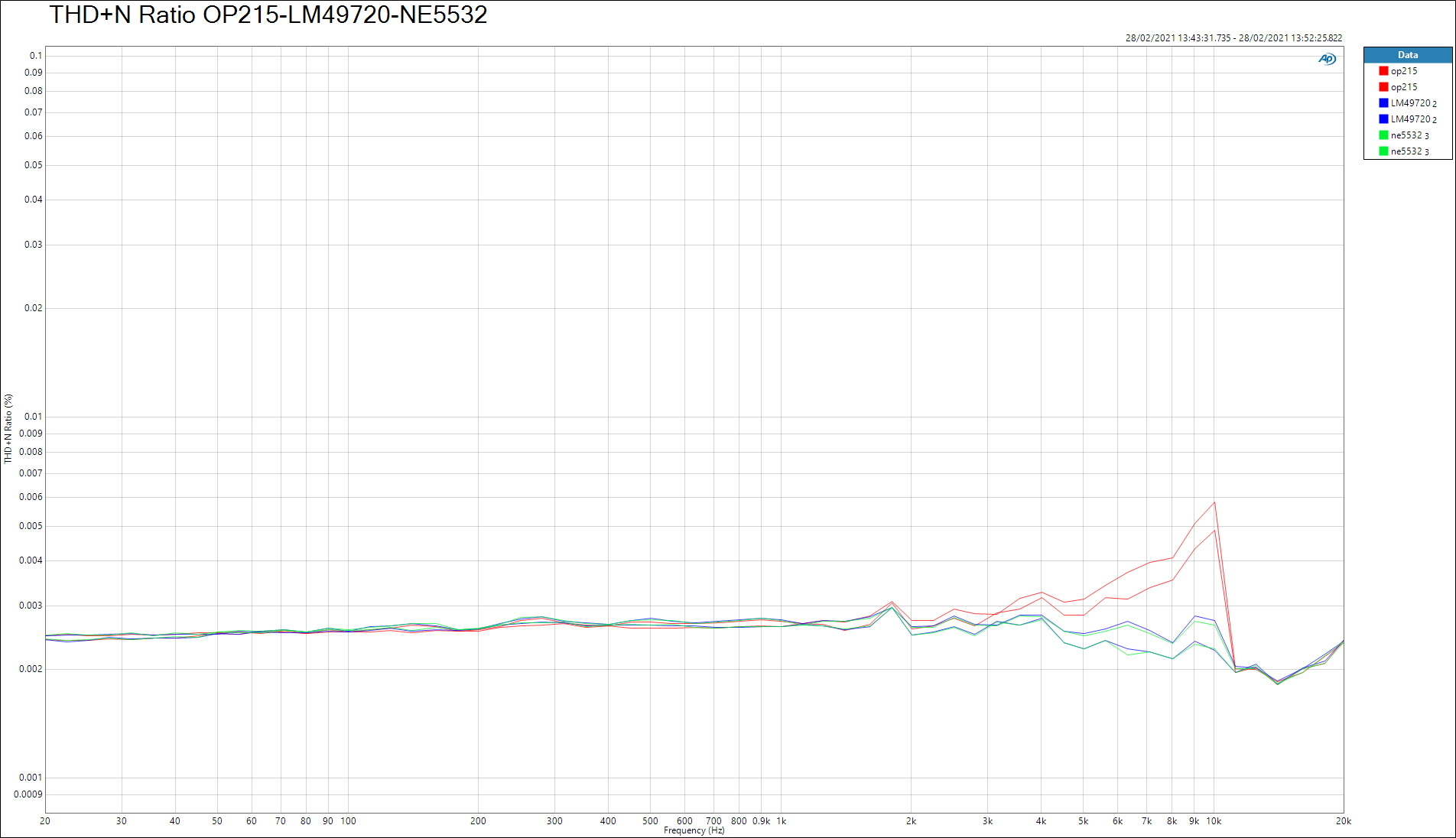Pick the first green ne5532 legend swatch

coord(1383,135)
